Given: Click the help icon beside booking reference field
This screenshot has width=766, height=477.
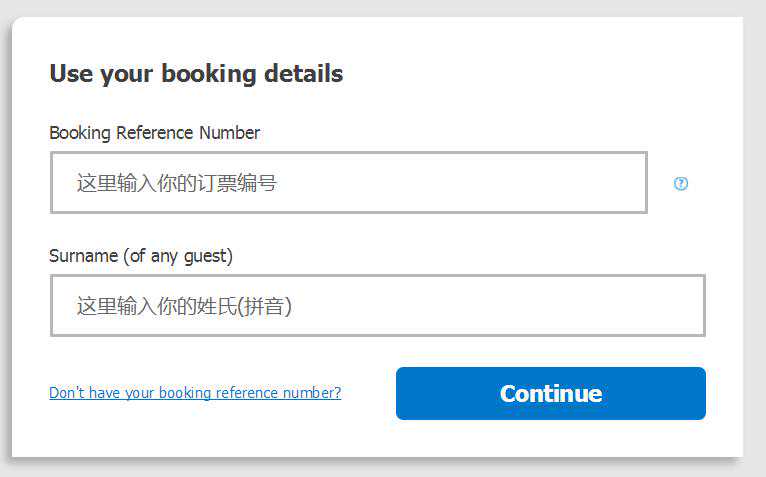Looking at the screenshot, I should (681, 183).
